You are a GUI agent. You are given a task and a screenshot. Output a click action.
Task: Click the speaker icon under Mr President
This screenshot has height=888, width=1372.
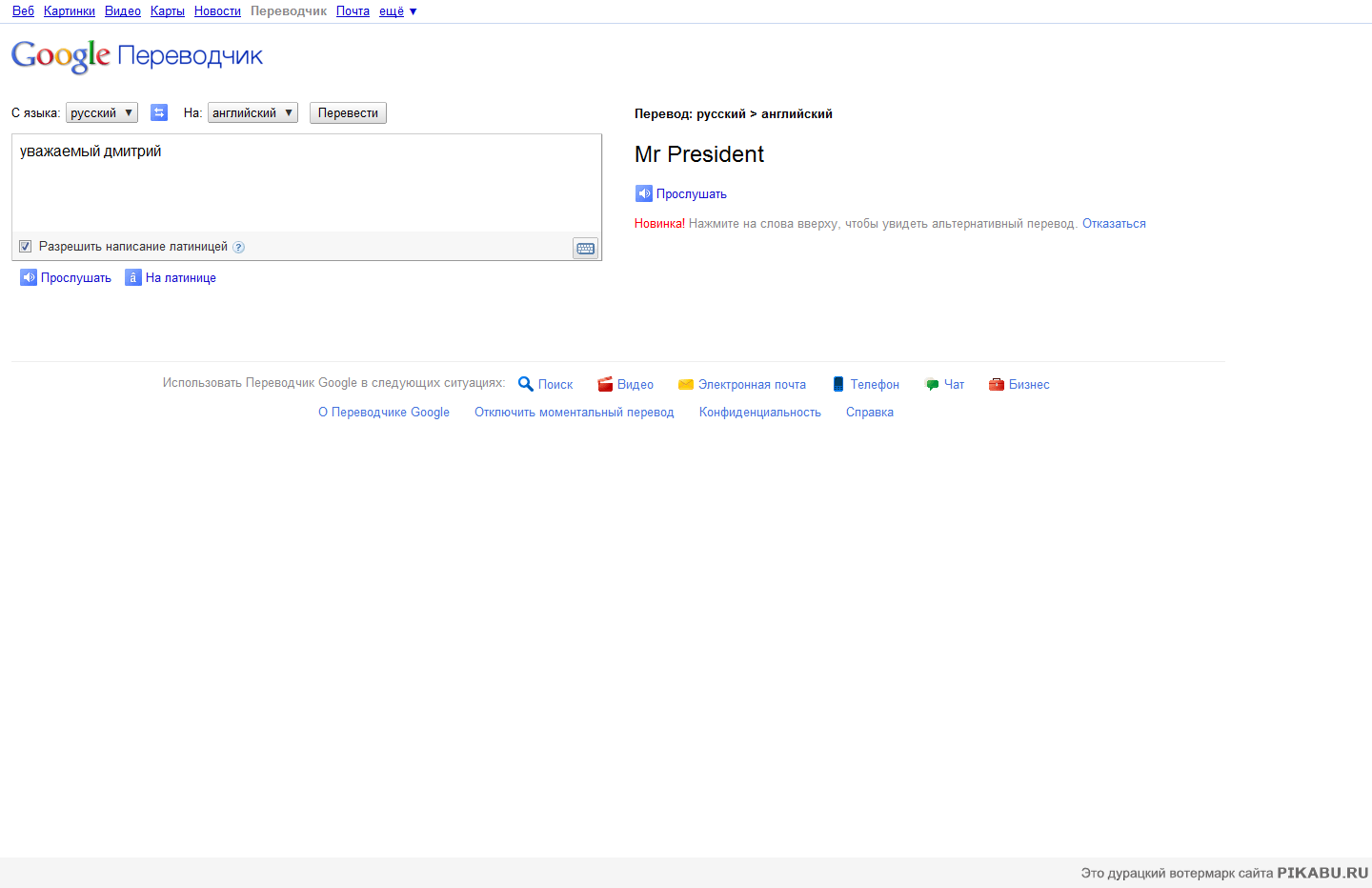644,193
